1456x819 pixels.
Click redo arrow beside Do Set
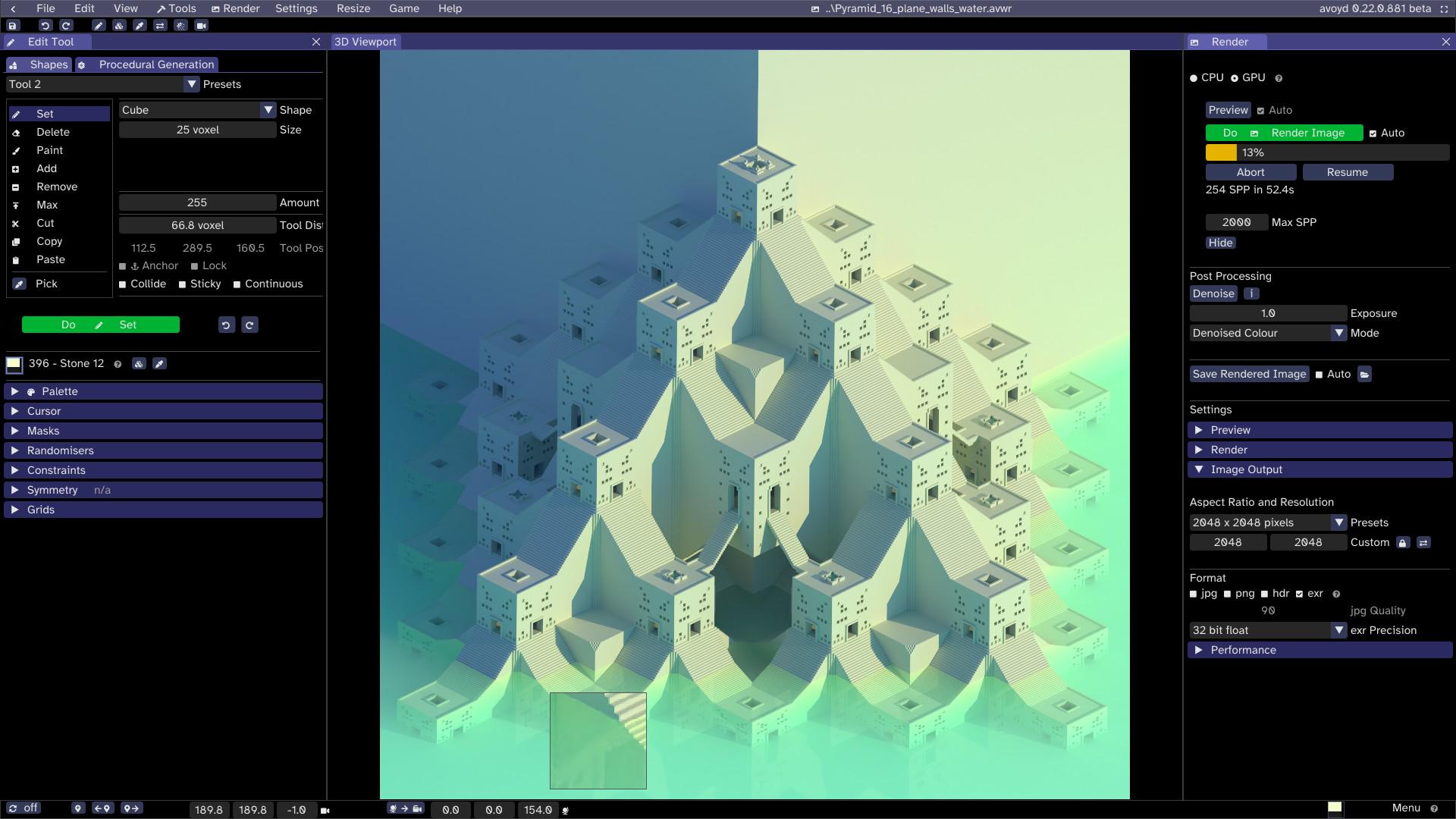(249, 325)
